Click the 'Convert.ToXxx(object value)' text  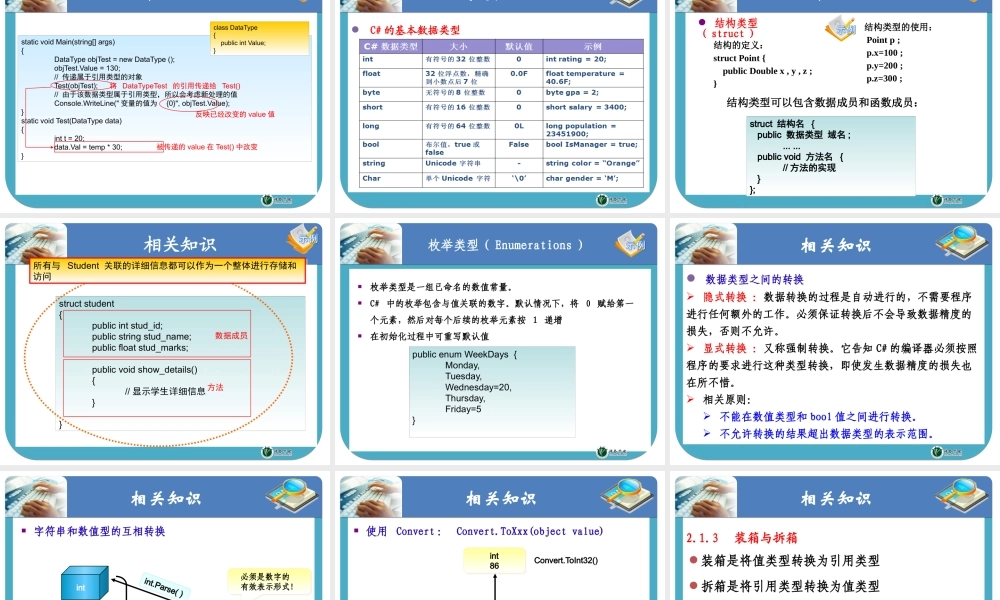(x=529, y=531)
